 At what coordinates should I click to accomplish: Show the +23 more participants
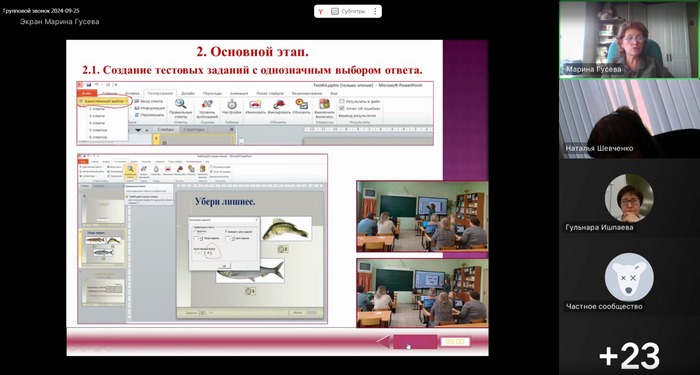pyautogui.click(x=629, y=356)
